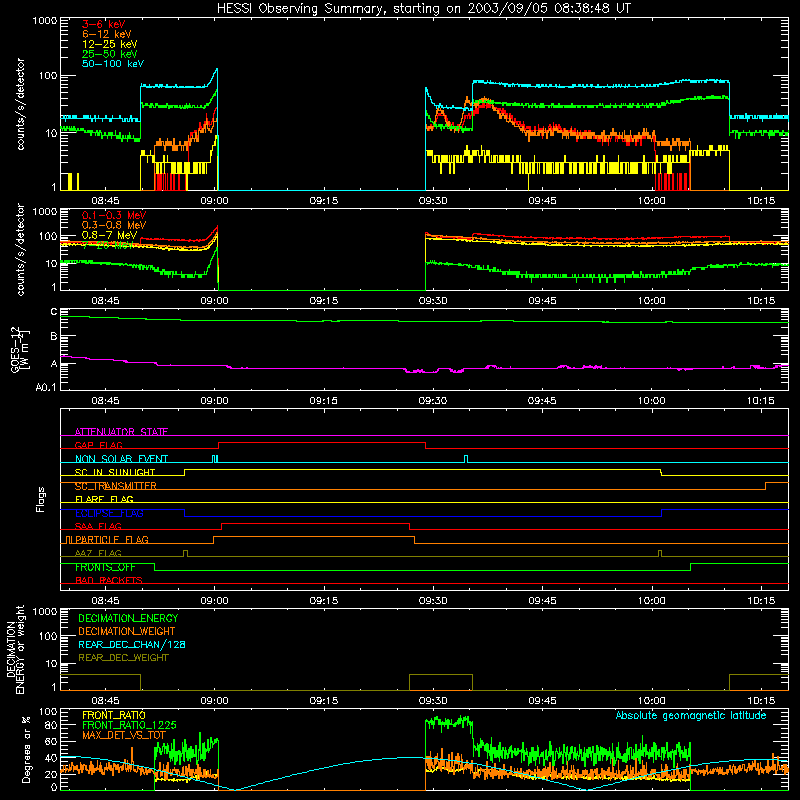
Task: Select the 3-6 keV legend label
Action: click(x=103, y=24)
